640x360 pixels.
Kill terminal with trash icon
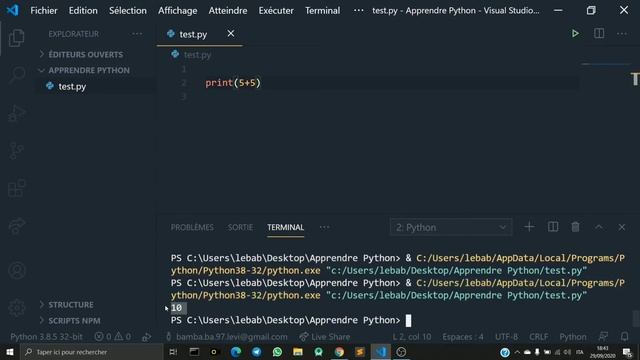[x=575, y=227]
